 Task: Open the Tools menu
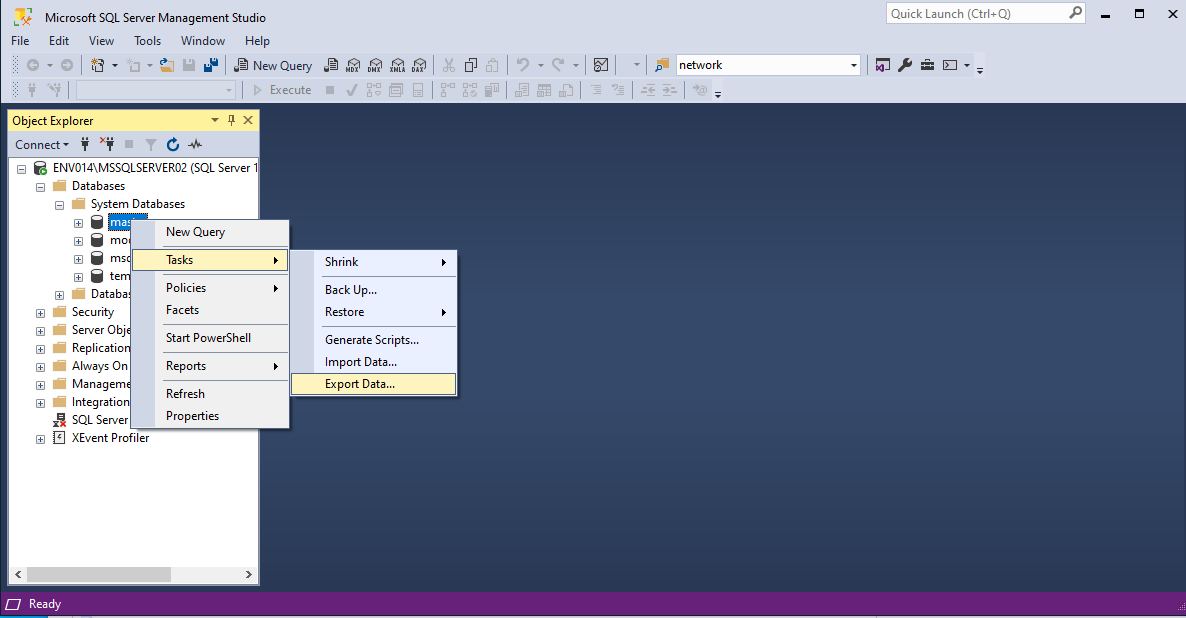(x=147, y=41)
